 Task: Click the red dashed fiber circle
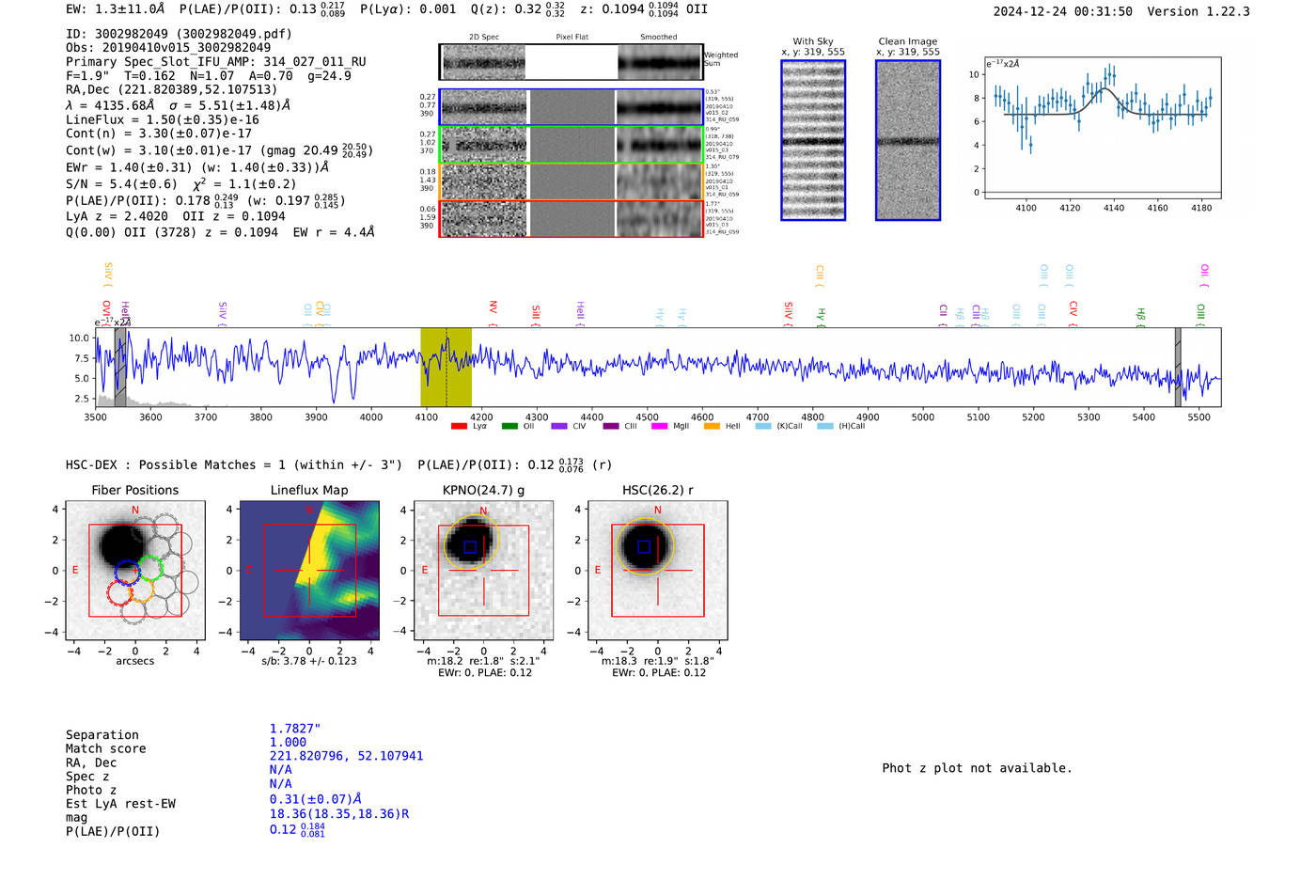[119, 593]
